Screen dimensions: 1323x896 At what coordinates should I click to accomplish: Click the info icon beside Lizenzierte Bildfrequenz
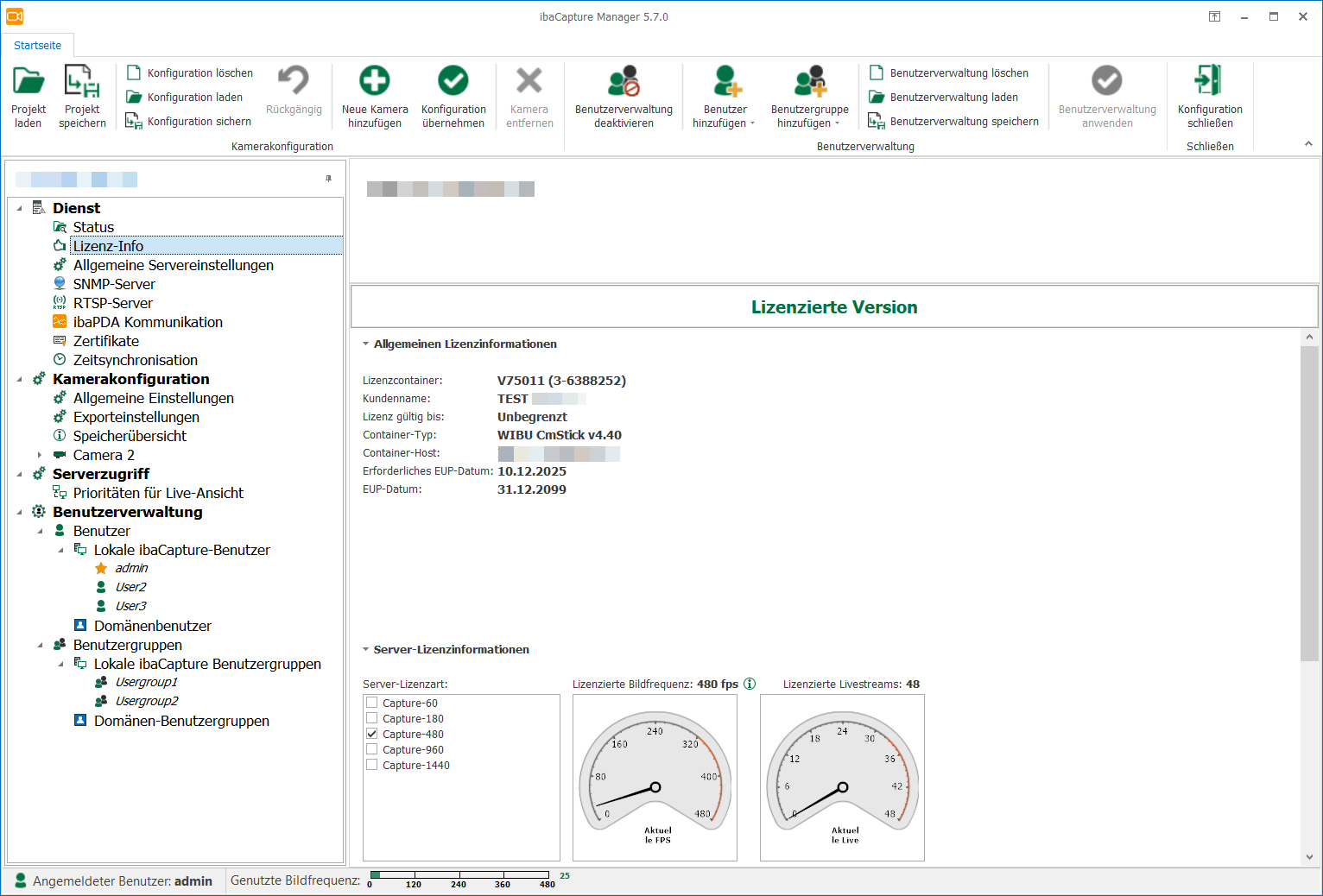[750, 684]
